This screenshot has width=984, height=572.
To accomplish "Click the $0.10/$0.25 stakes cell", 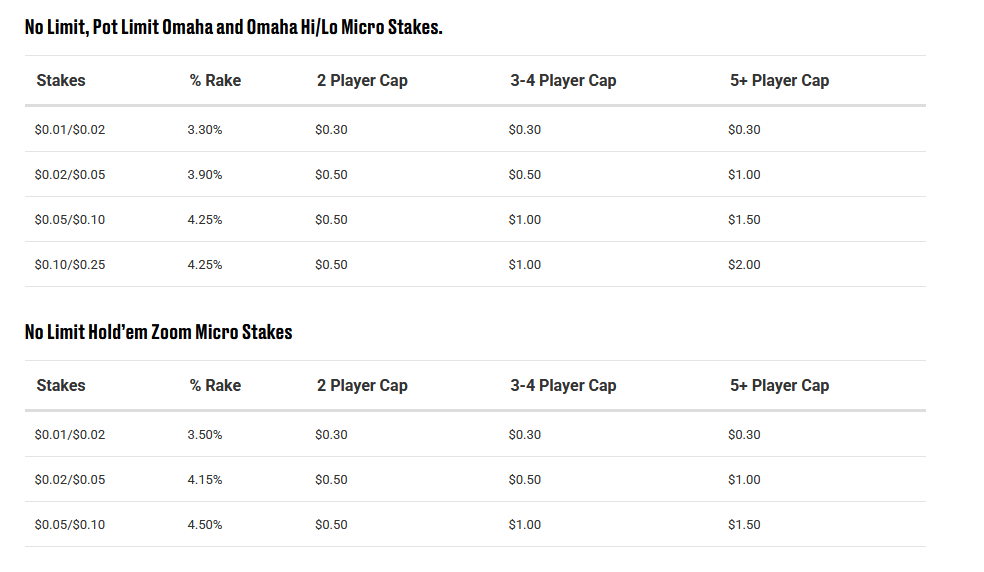I will [x=70, y=265].
